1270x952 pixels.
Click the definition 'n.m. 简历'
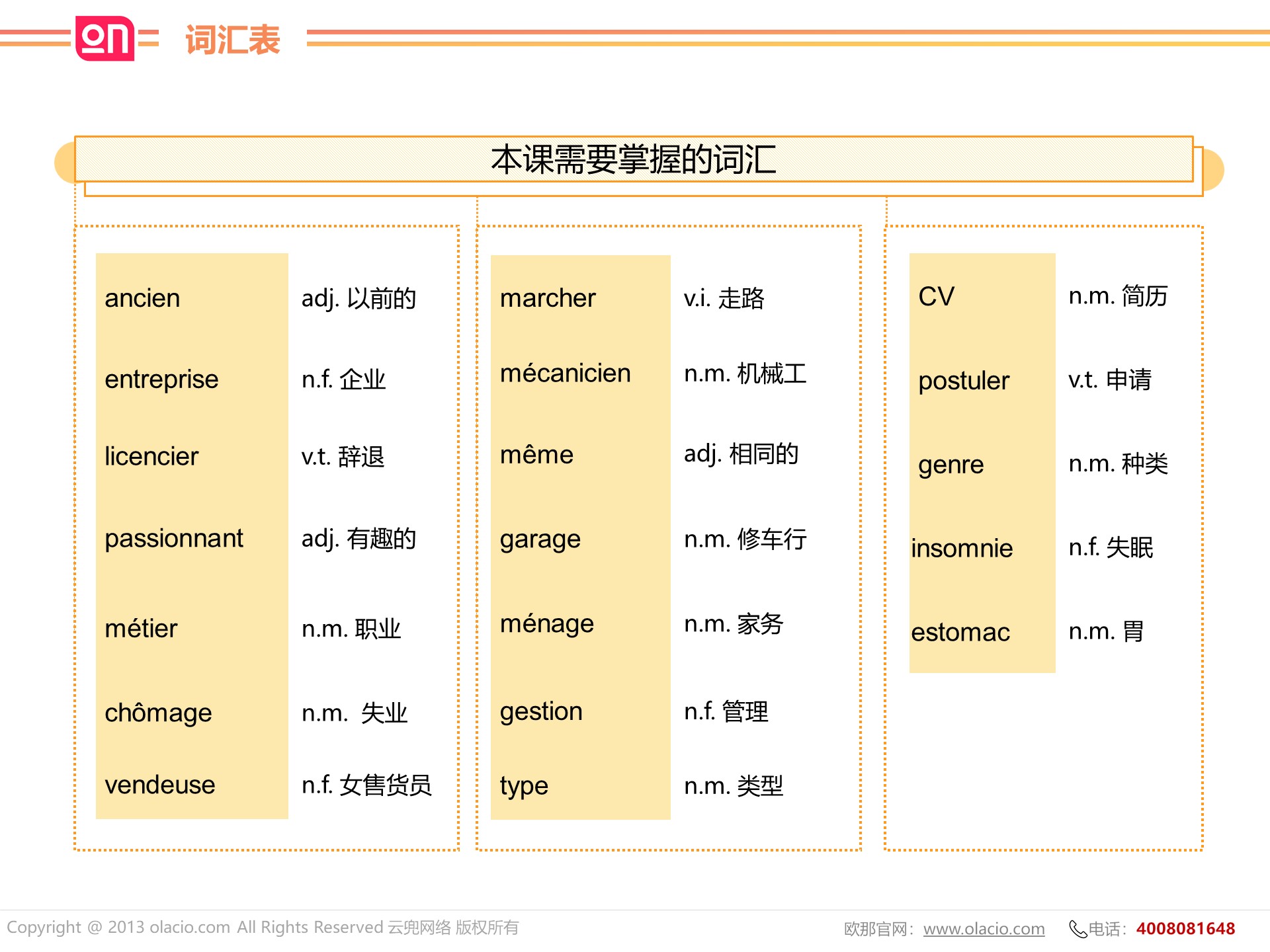1118,296
